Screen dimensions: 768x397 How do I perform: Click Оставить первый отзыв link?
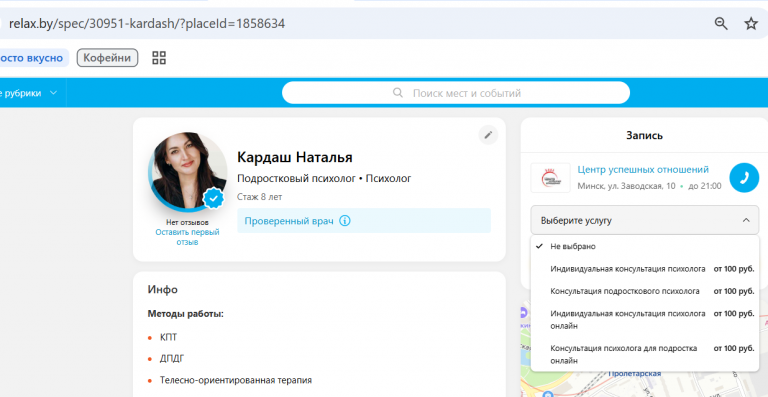[x=188, y=237]
